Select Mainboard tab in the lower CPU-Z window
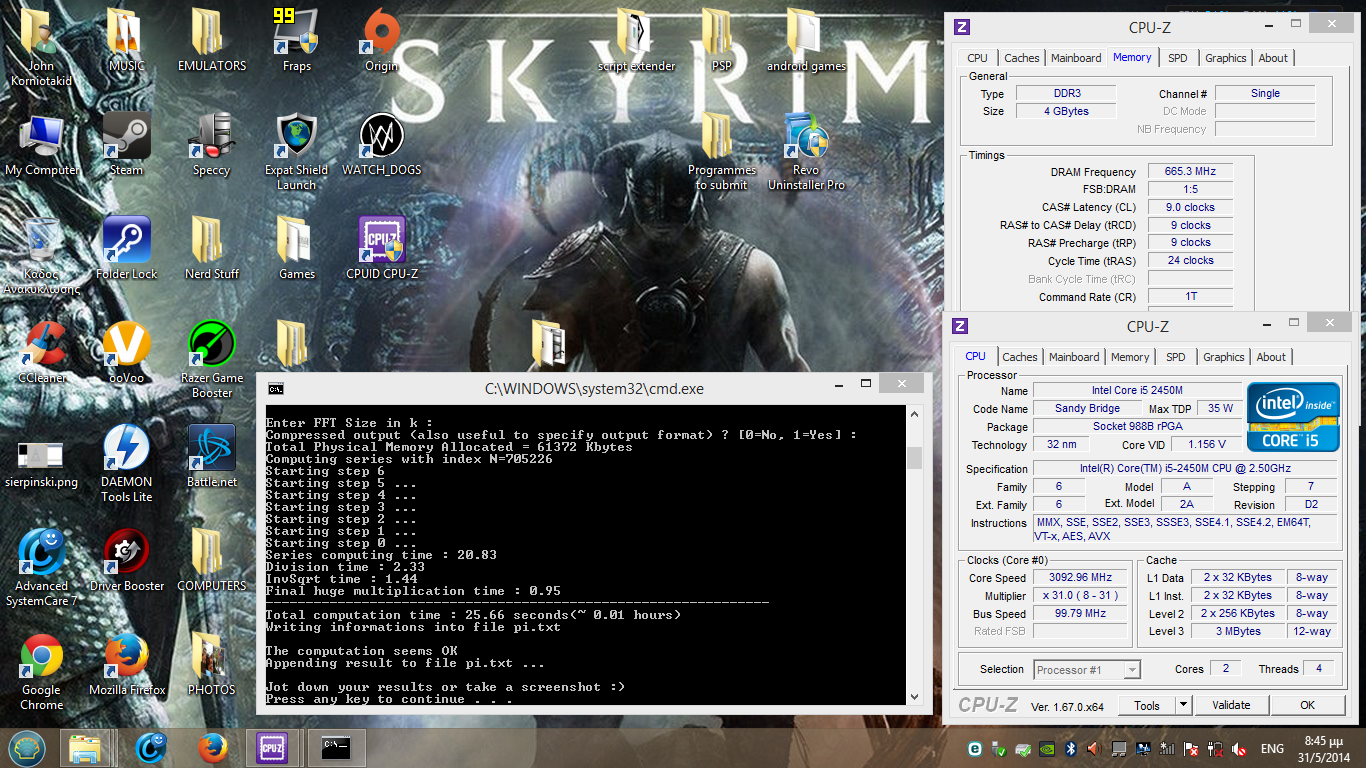1366x768 pixels. pyautogui.click(x=1074, y=357)
